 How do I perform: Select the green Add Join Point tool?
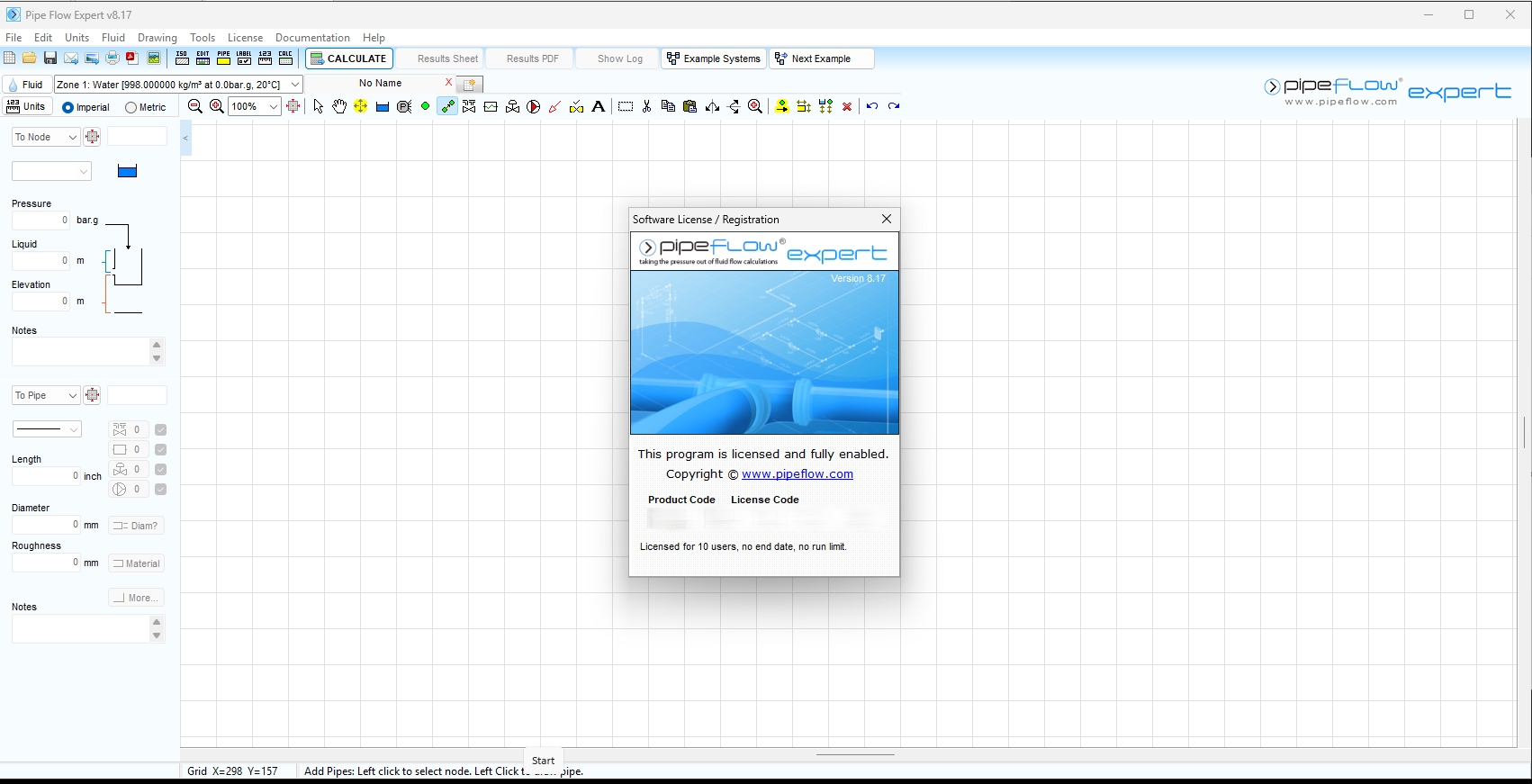pyautogui.click(x=426, y=106)
